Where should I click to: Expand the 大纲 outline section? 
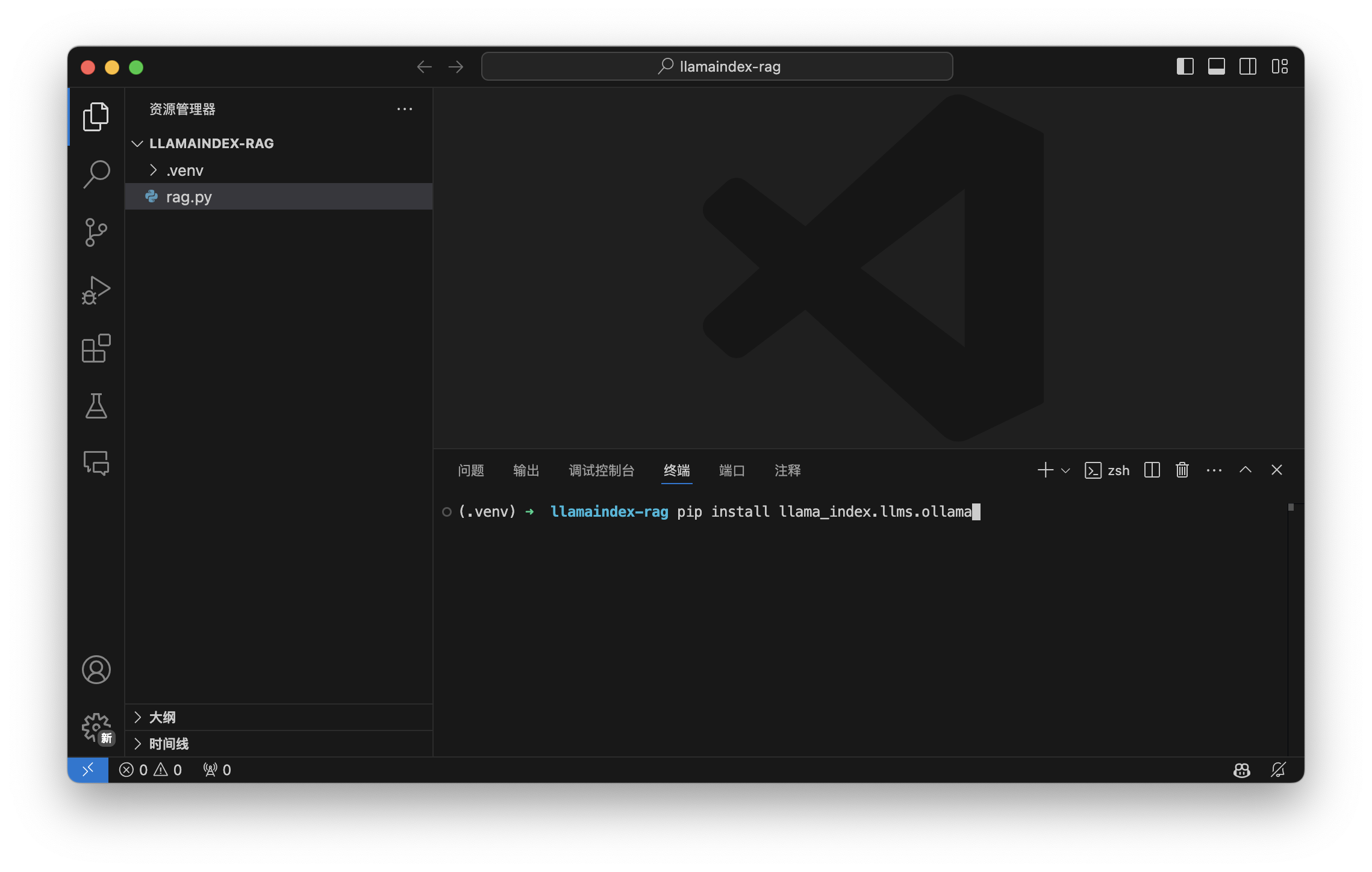(162, 717)
